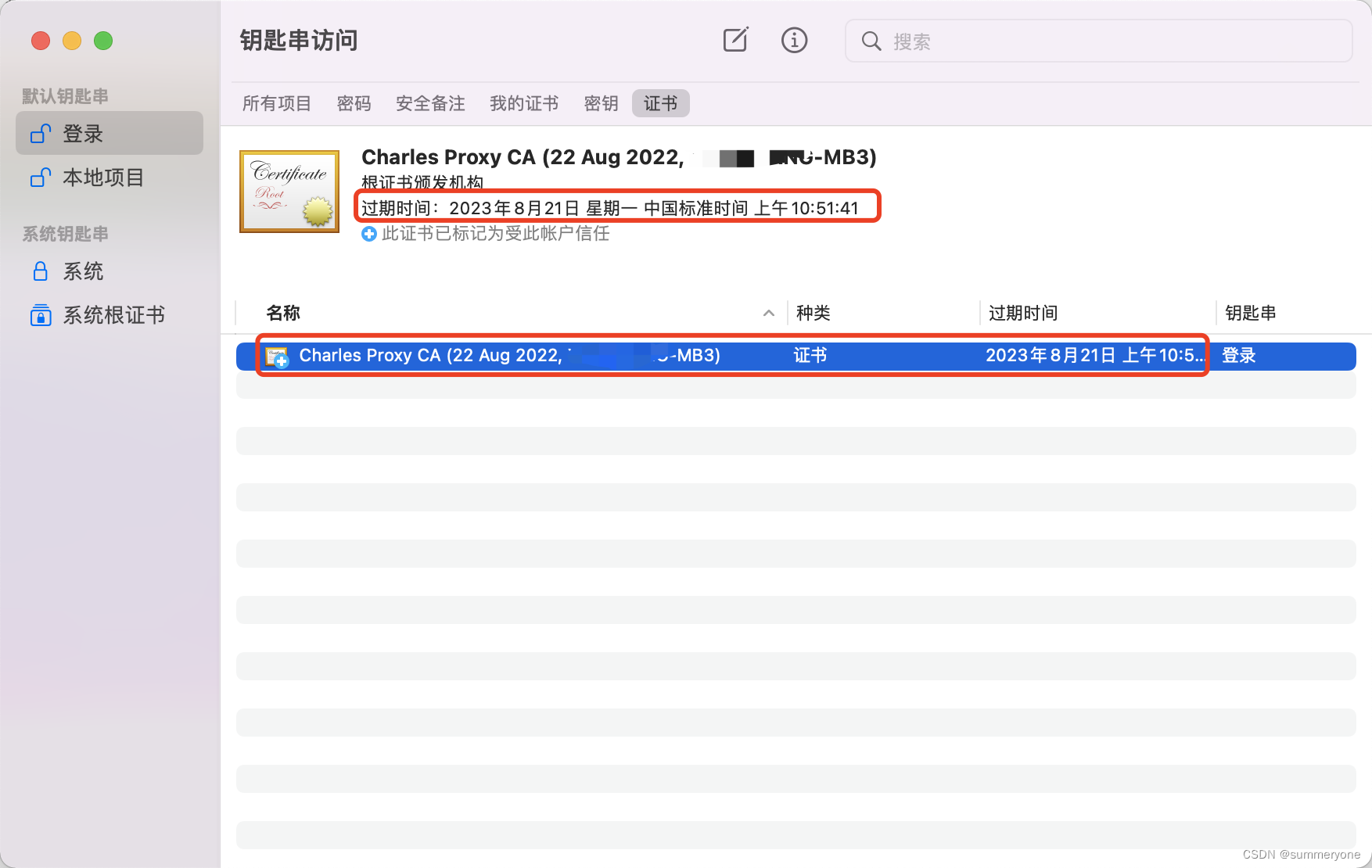Click the 此证书已标记为受此帐户信任 link

[495, 233]
